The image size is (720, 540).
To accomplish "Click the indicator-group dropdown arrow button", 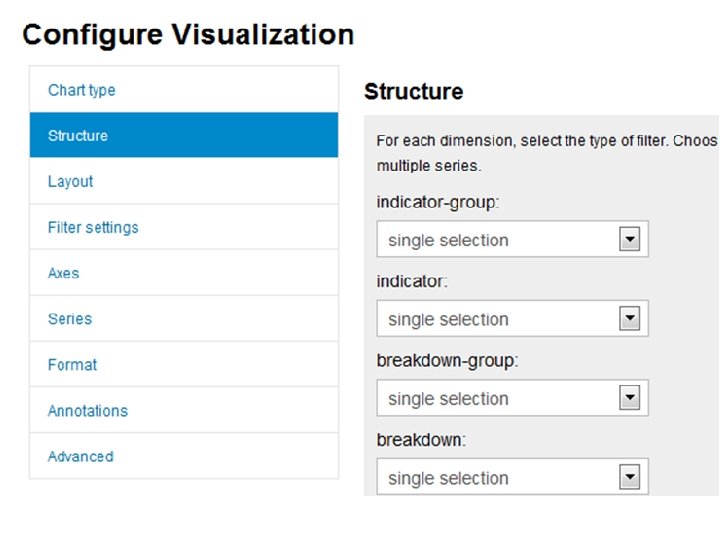I will click(x=629, y=240).
